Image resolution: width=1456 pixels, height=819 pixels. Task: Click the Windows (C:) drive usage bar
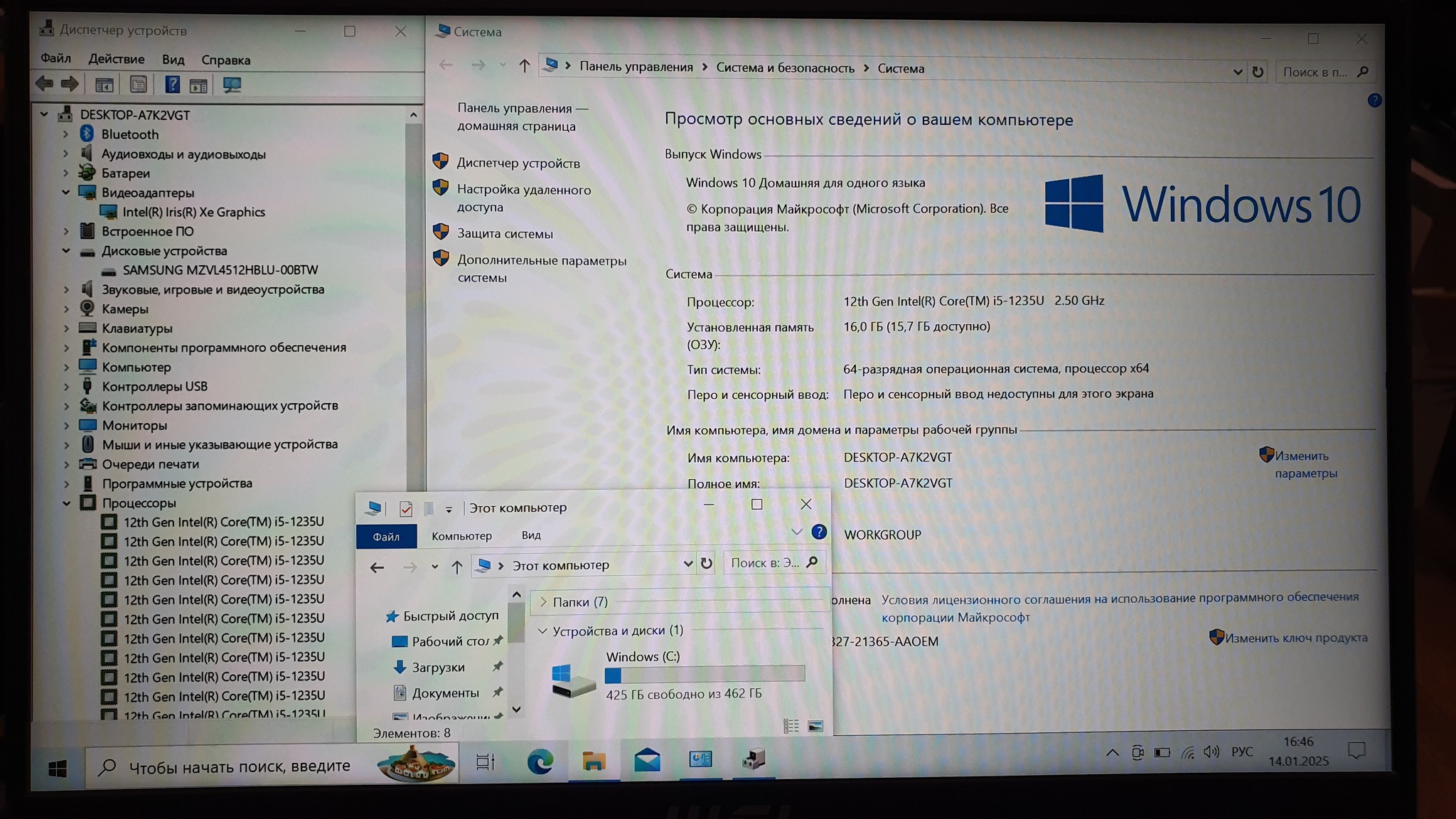tap(705, 674)
